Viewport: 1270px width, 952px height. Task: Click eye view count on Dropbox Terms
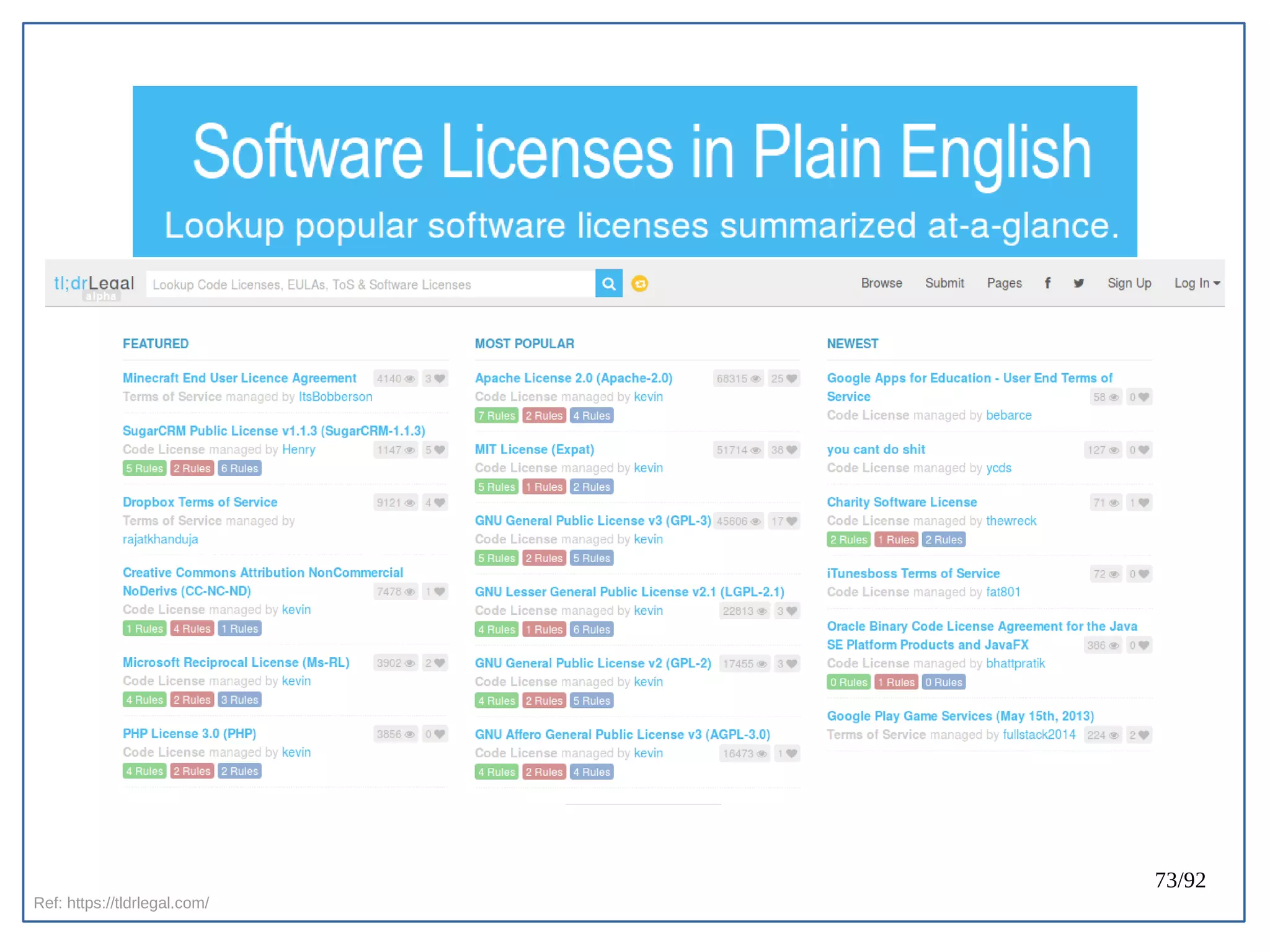[x=395, y=503]
